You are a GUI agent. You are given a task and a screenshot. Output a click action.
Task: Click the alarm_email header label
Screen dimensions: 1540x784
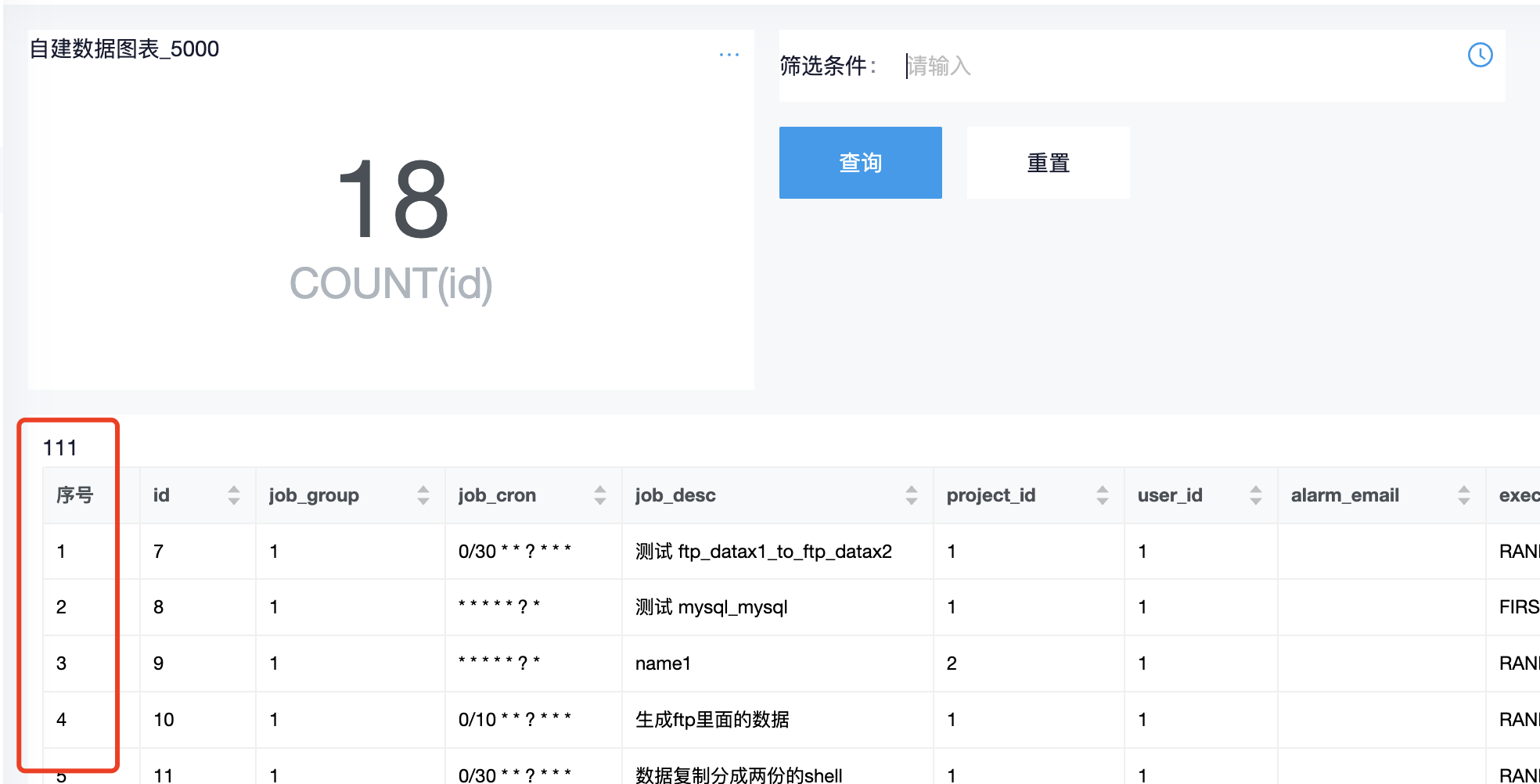(x=1345, y=495)
